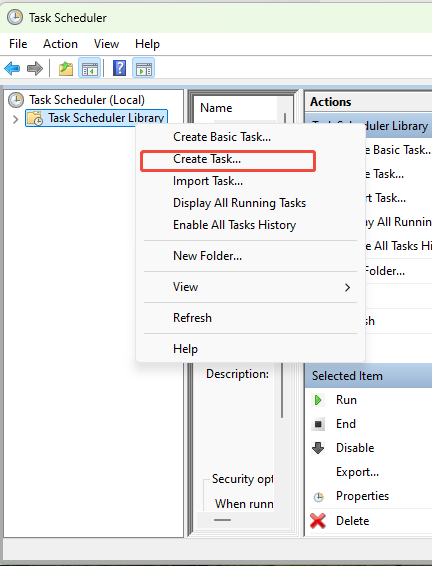
Task: Open the View menu in menu bar
Action: tap(106, 44)
